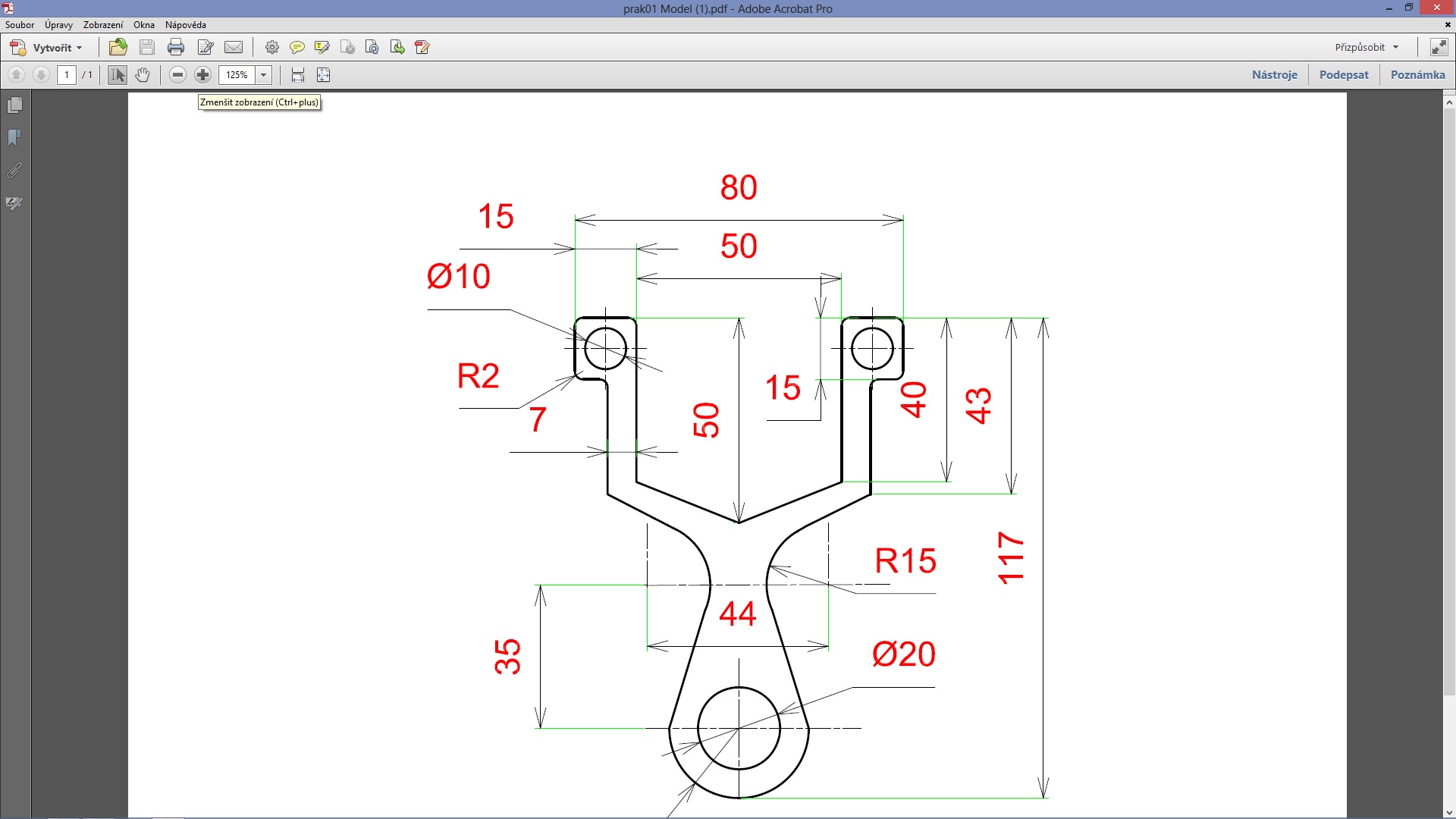Viewport: 1456px width, 819px height.
Task: Activate the text selection cursor tool
Action: (118, 74)
